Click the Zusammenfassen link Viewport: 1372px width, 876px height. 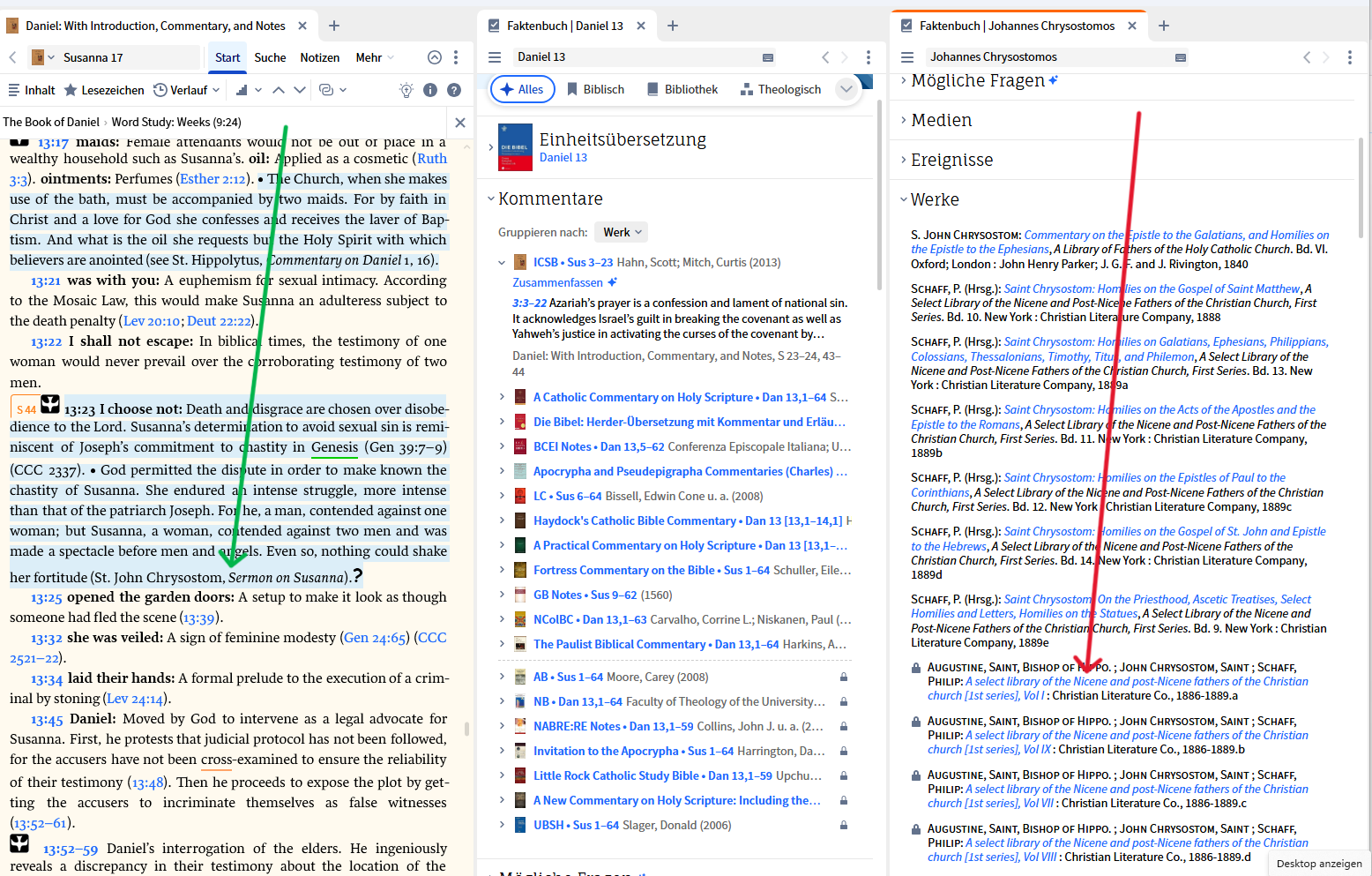pos(559,281)
